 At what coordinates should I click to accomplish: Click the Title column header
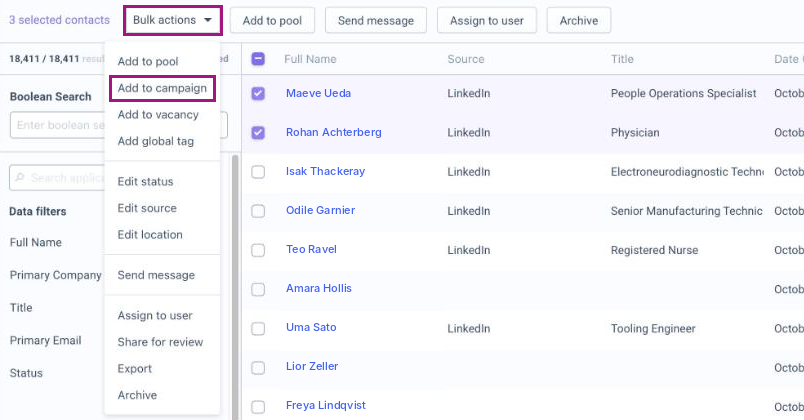(x=622, y=59)
